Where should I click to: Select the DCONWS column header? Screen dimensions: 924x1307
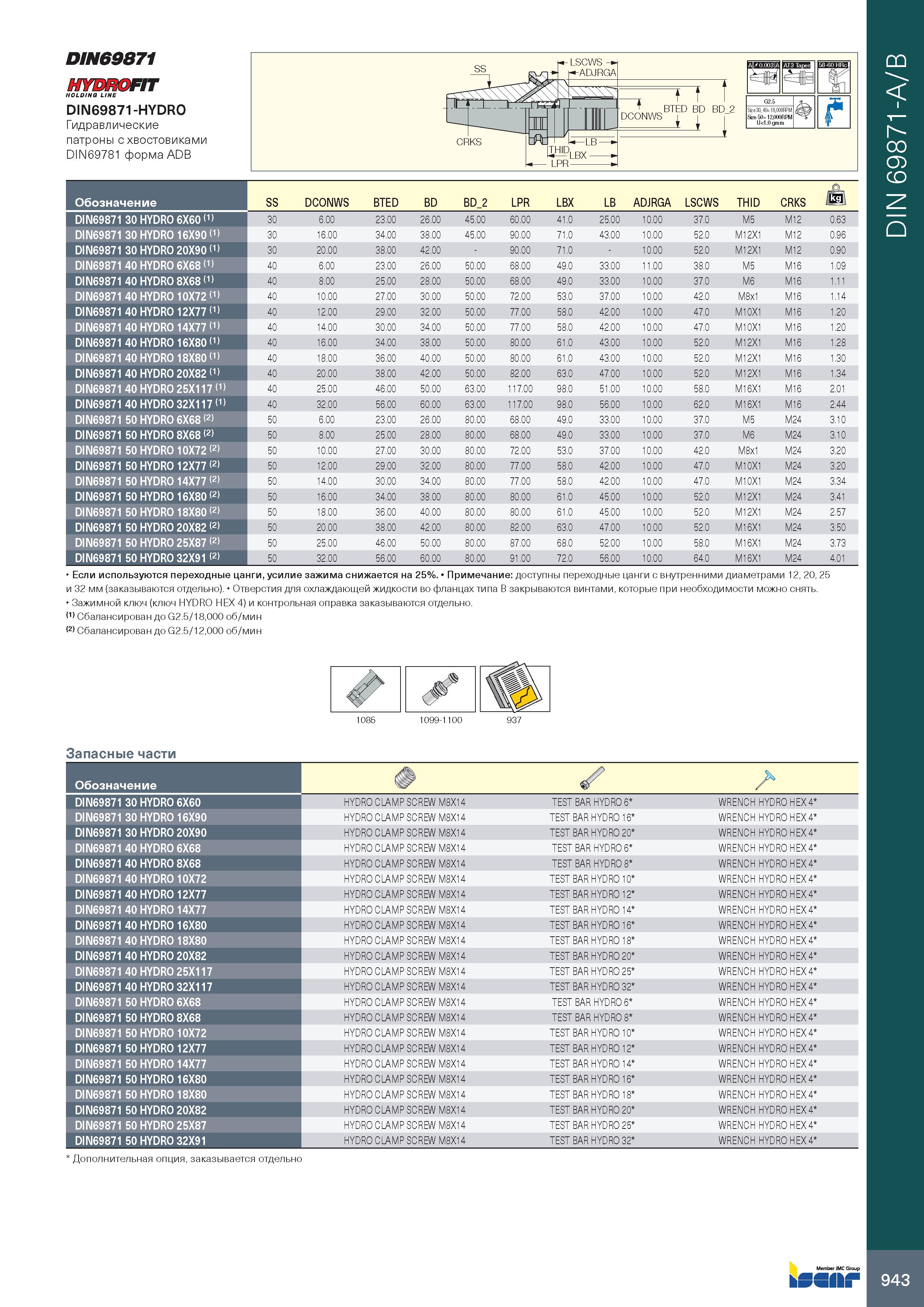(327, 203)
